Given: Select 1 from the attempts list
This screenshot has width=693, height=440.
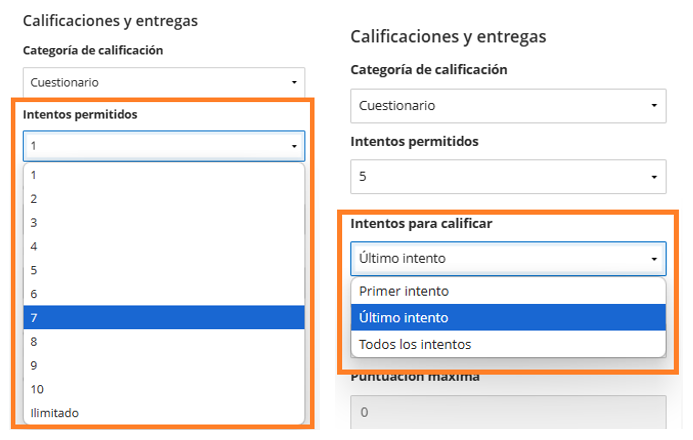Looking at the screenshot, I should 163,174.
